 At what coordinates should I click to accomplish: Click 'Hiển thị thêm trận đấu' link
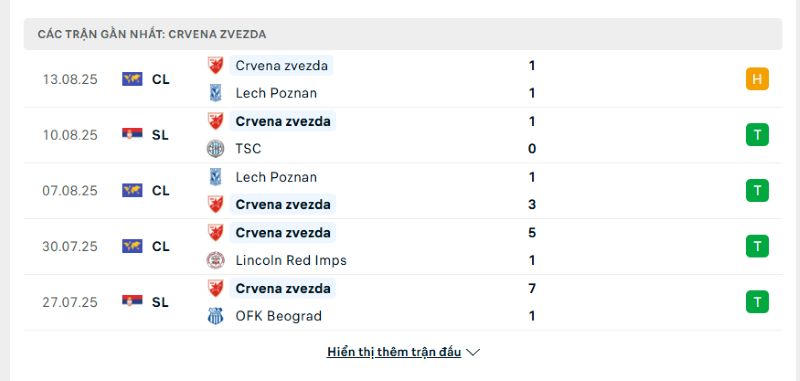tap(394, 352)
